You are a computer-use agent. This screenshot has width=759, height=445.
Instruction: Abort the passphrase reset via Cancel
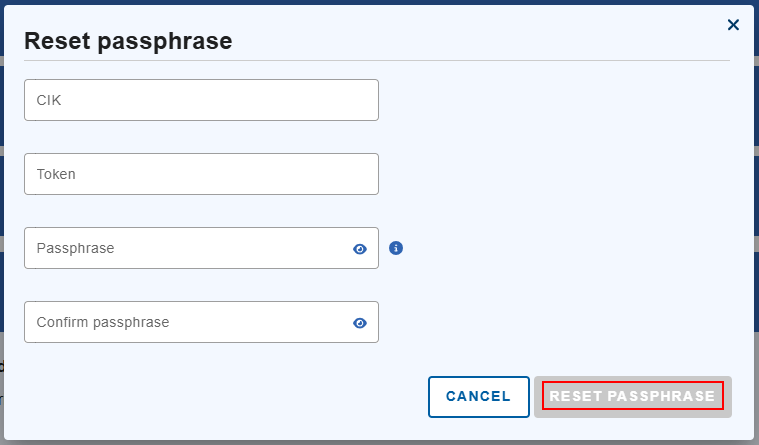coord(478,396)
